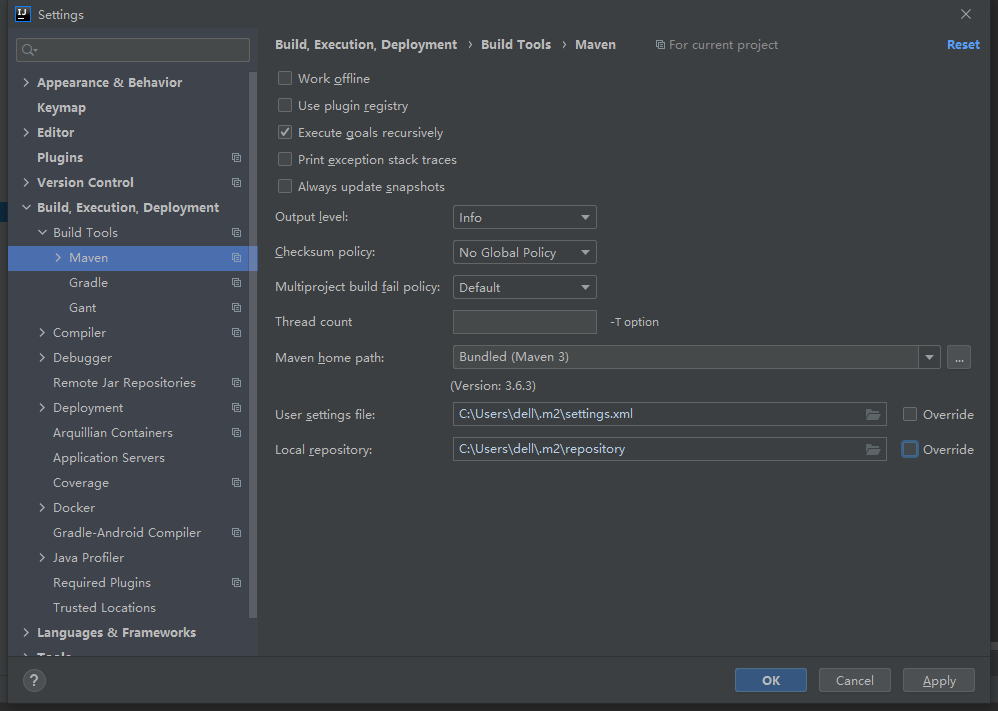998x711 pixels.
Task: Click folder icon in Local repository field
Action: point(873,449)
